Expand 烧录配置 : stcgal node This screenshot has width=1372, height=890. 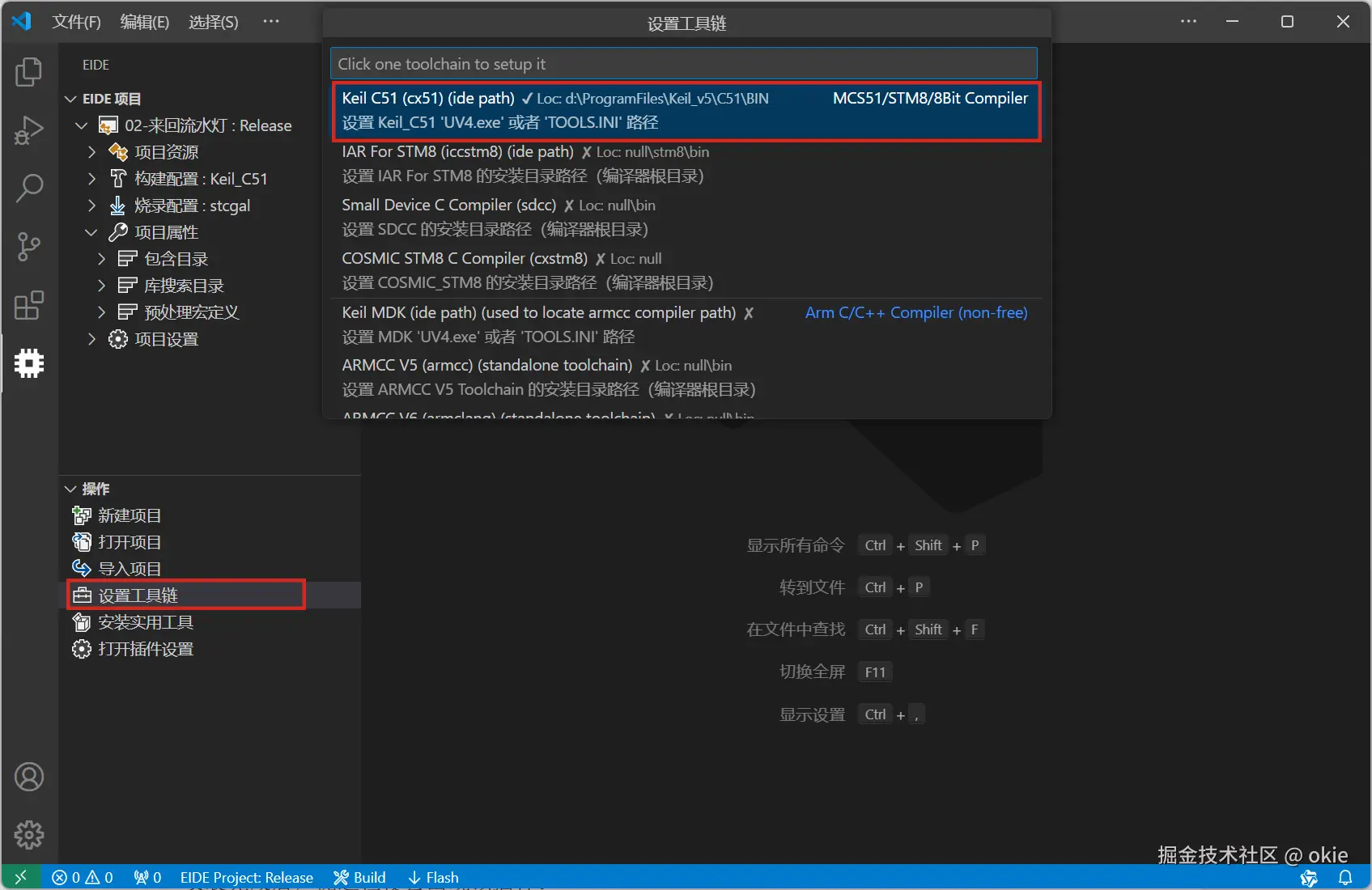coord(91,206)
